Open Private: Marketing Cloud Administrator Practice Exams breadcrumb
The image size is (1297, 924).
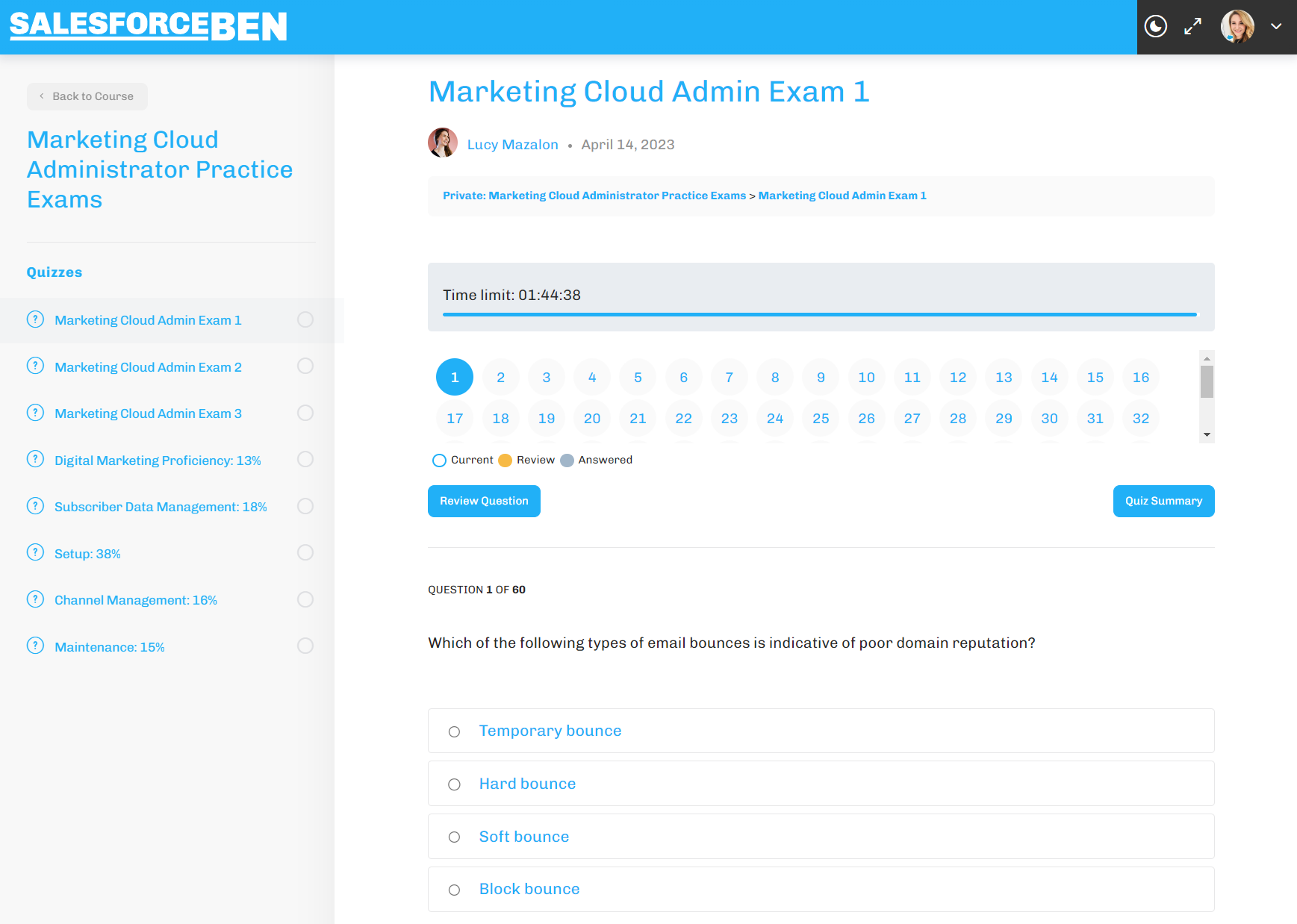point(594,196)
